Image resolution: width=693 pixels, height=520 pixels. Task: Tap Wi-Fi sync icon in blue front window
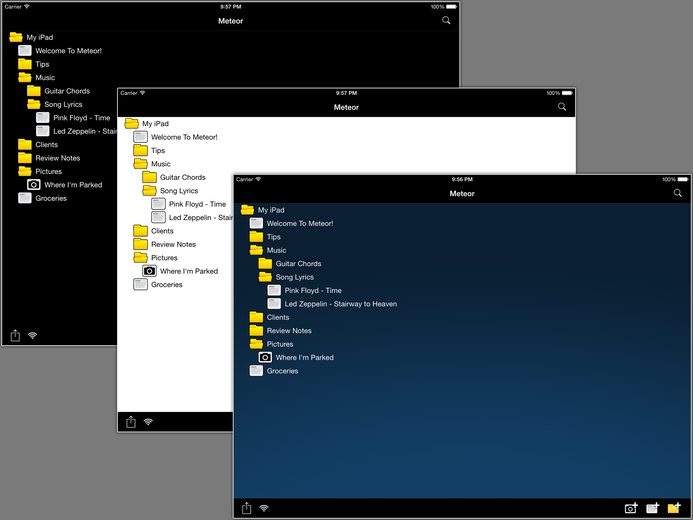264,508
